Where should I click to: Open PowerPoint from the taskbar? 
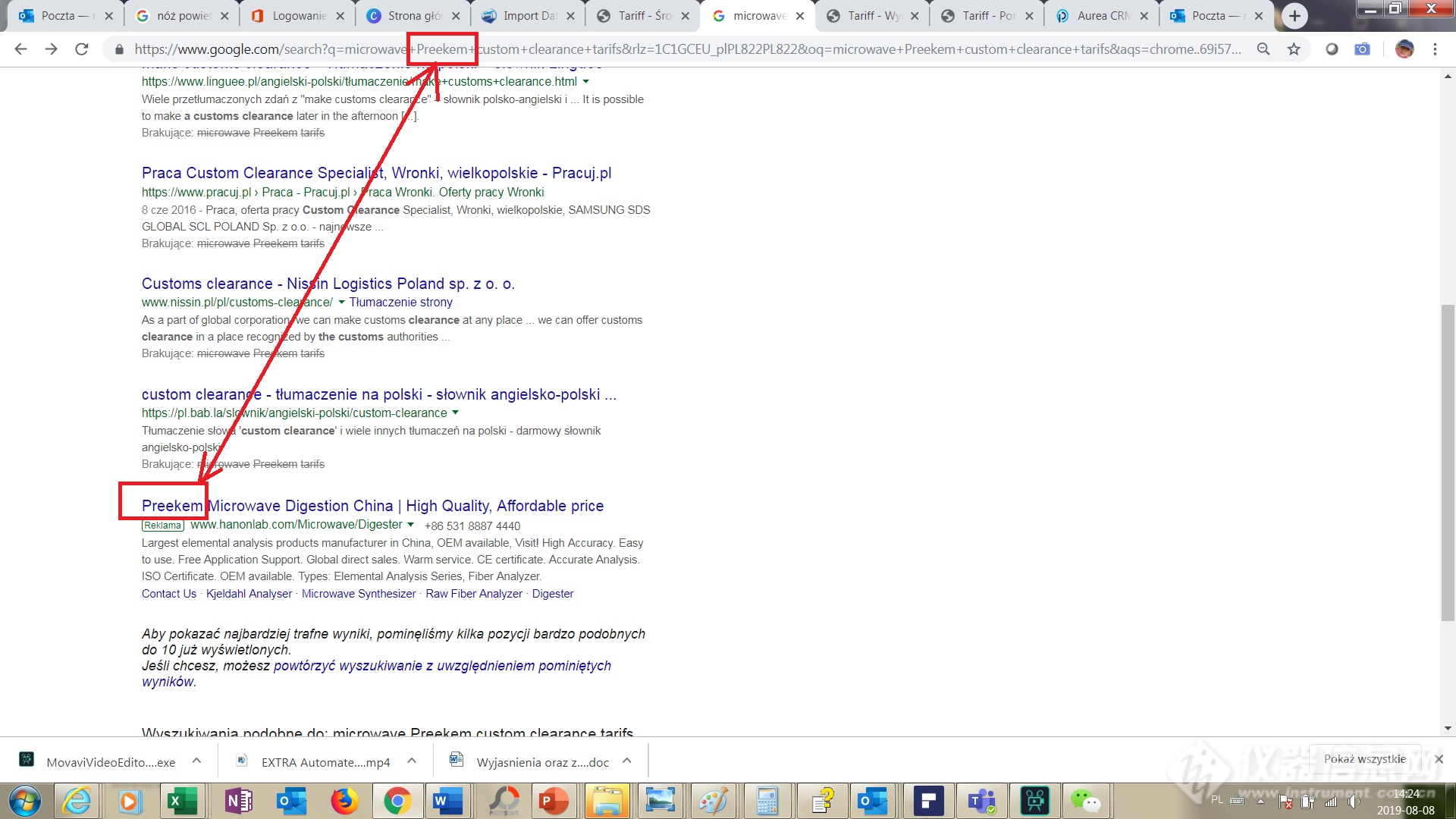tap(554, 801)
